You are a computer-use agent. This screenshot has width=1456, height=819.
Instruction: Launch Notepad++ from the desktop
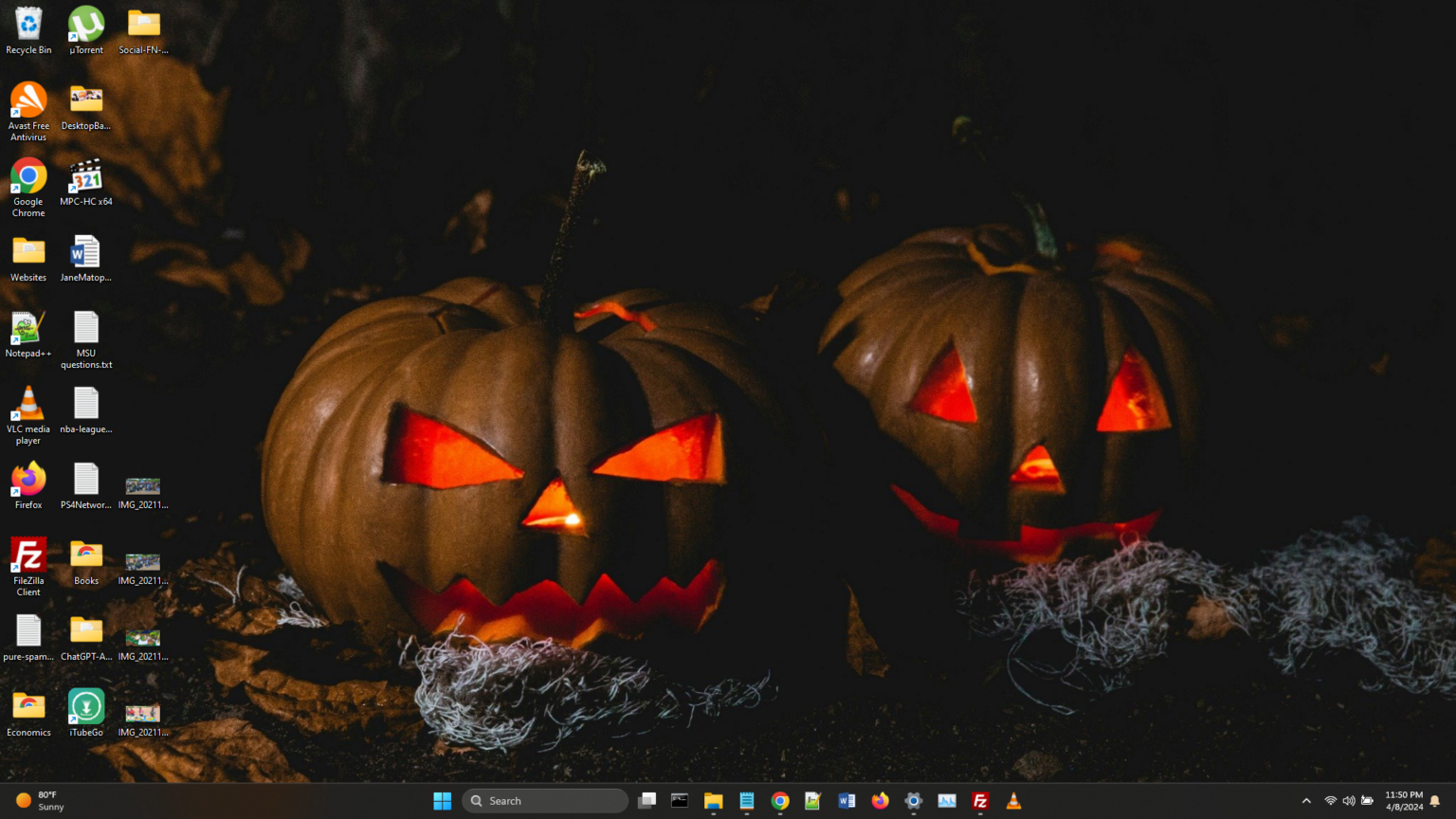click(x=27, y=328)
